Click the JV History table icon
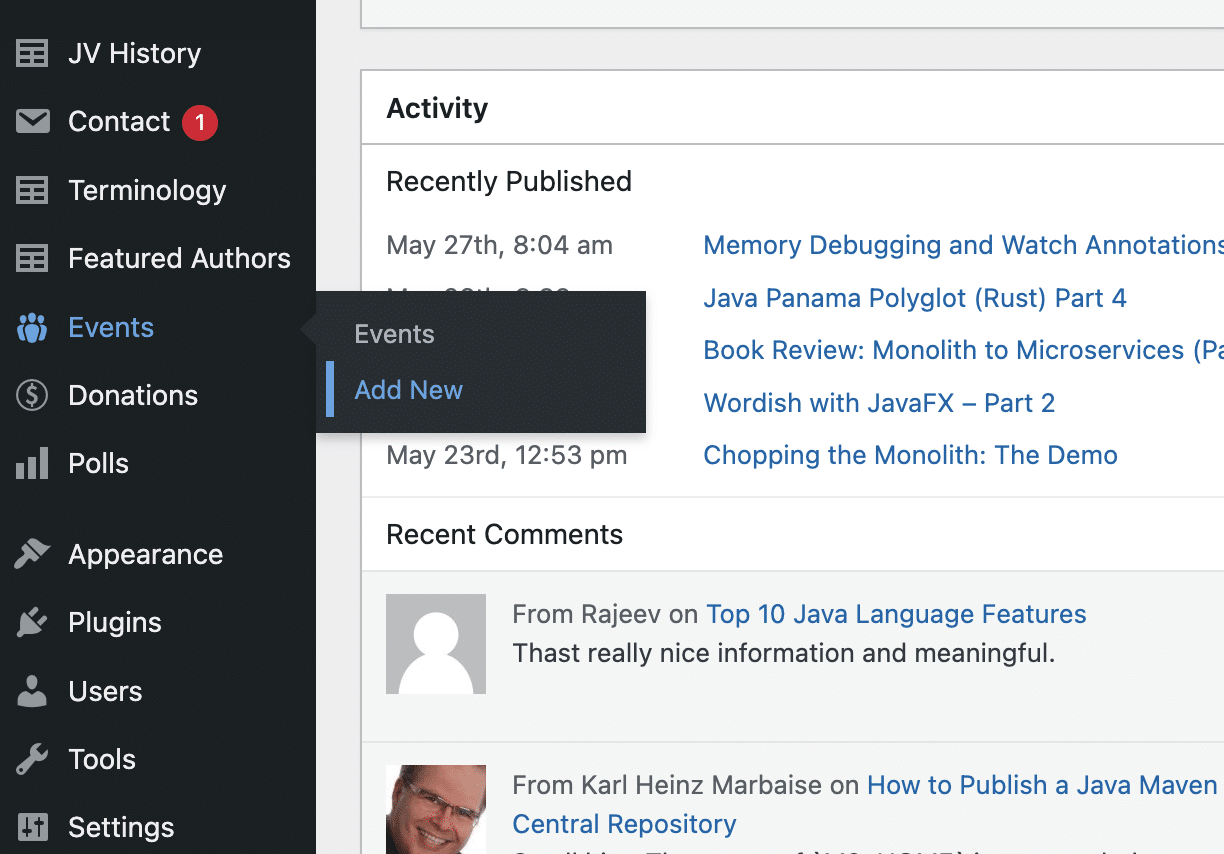Viewport: 1224px width, 854px height. (x=31, y=52)
